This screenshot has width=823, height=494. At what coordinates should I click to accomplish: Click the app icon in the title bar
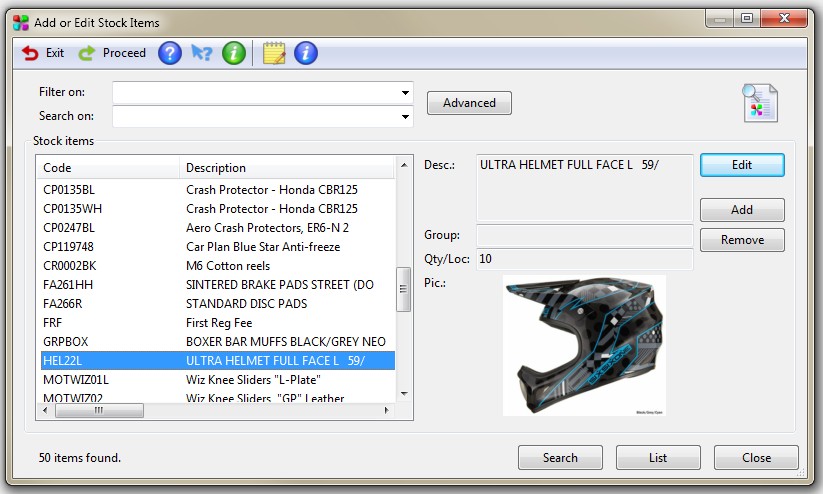[x=20, y=23]
